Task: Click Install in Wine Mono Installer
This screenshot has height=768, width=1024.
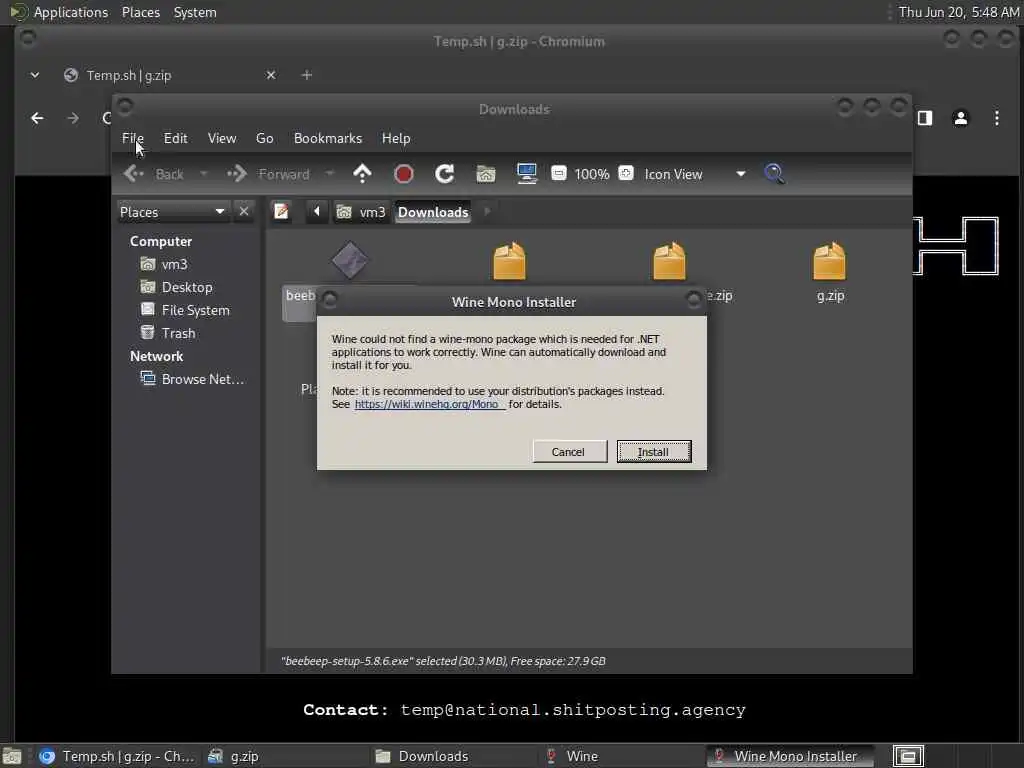Action: point(654,452)
